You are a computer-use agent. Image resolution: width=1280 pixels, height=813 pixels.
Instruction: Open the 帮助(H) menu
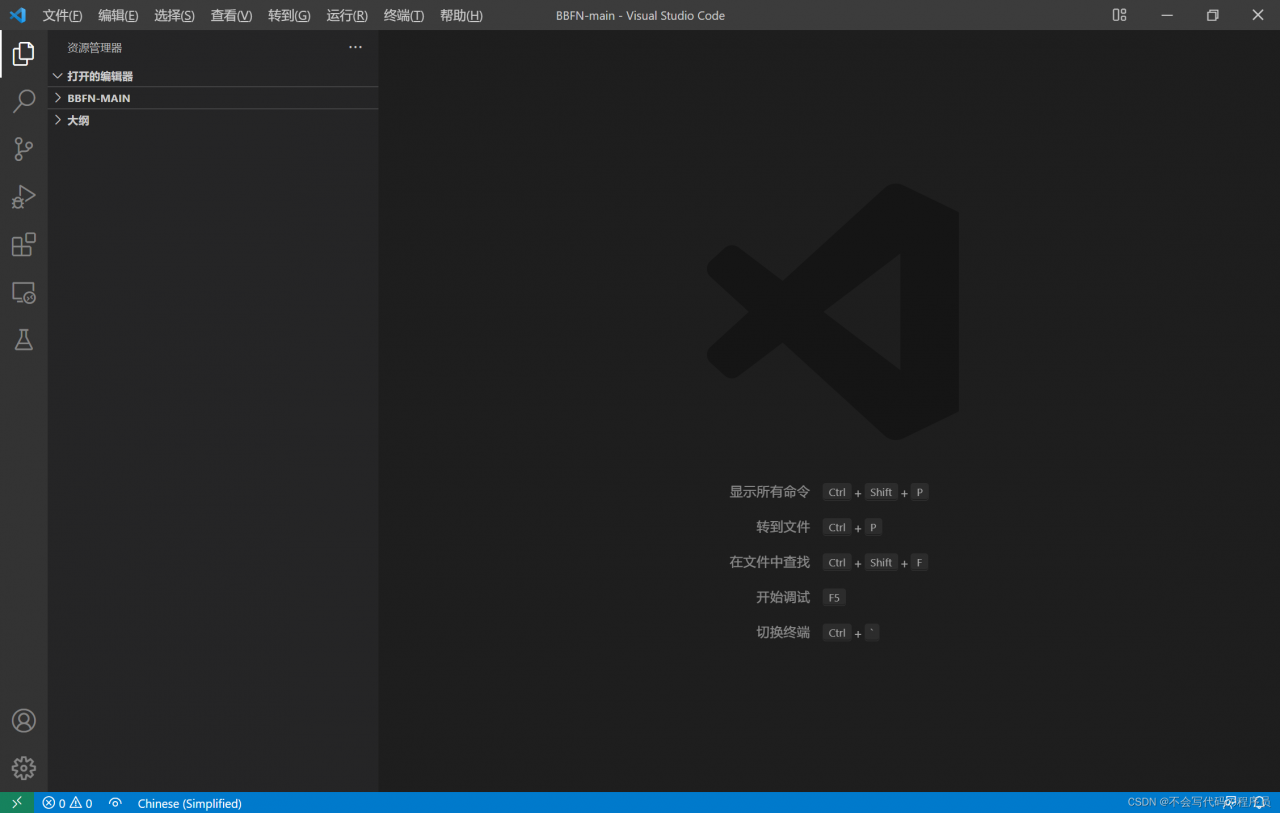(x=461, y=15)
